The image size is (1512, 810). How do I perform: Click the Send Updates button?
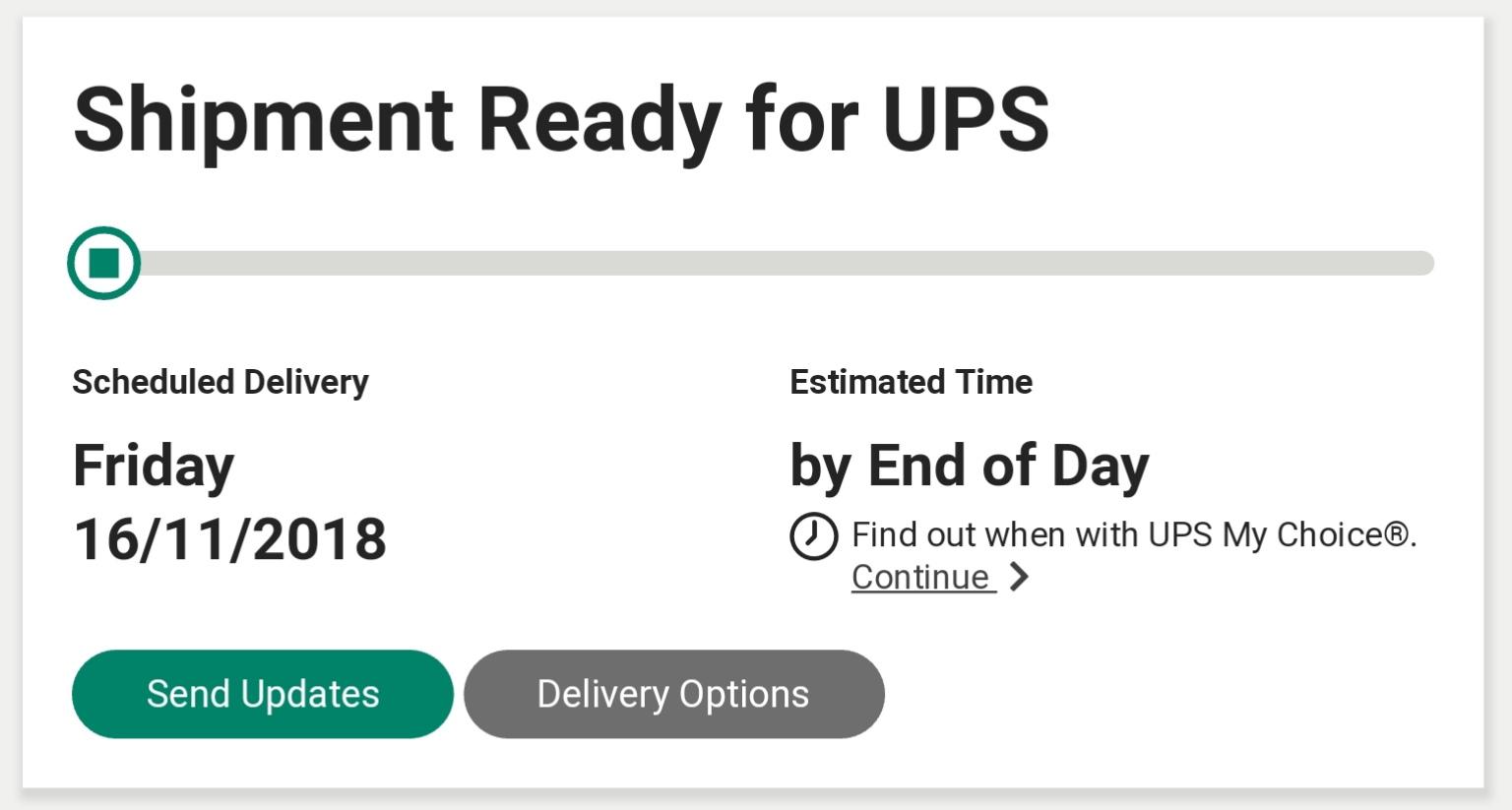[263, 694]
